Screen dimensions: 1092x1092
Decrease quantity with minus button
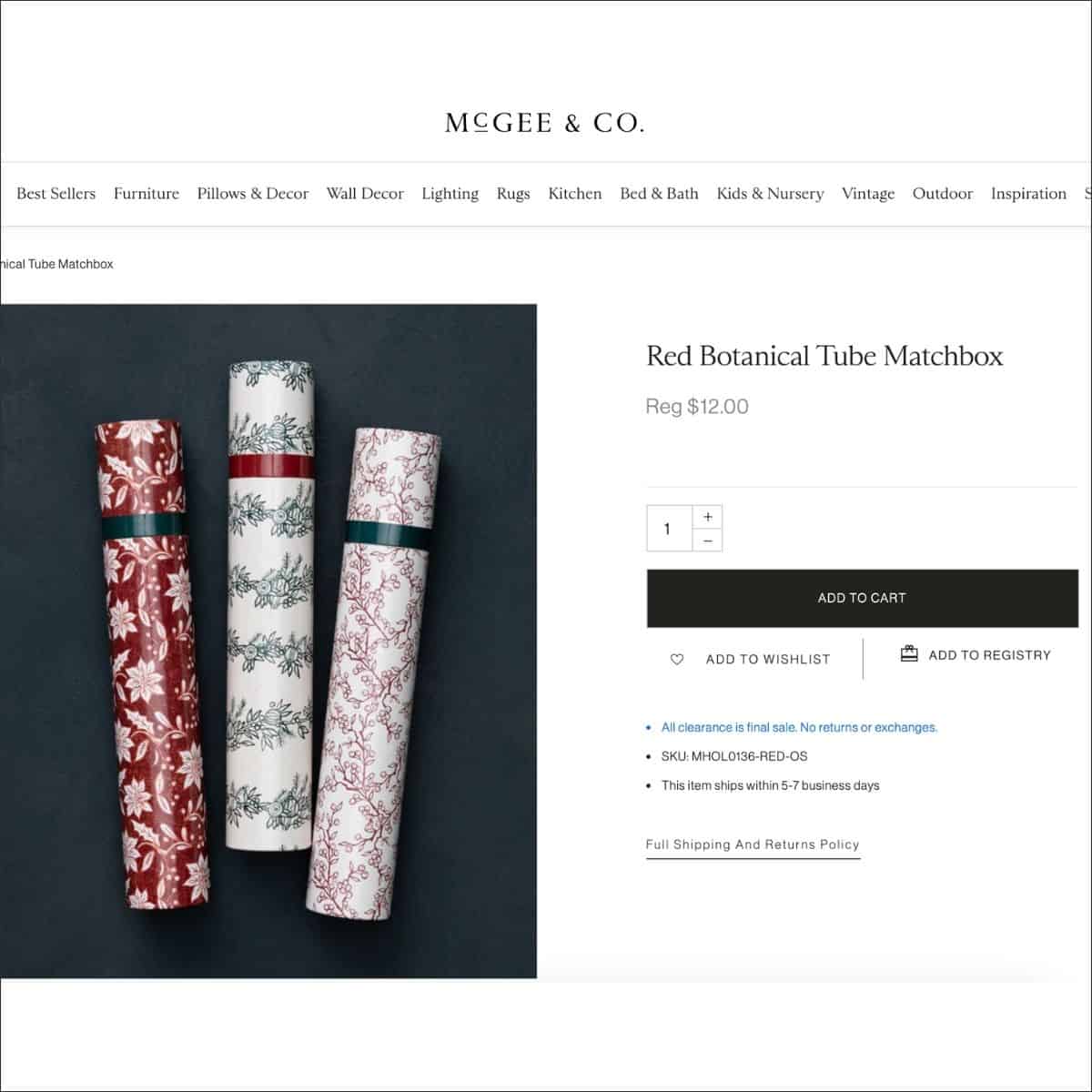coord(708,541)
